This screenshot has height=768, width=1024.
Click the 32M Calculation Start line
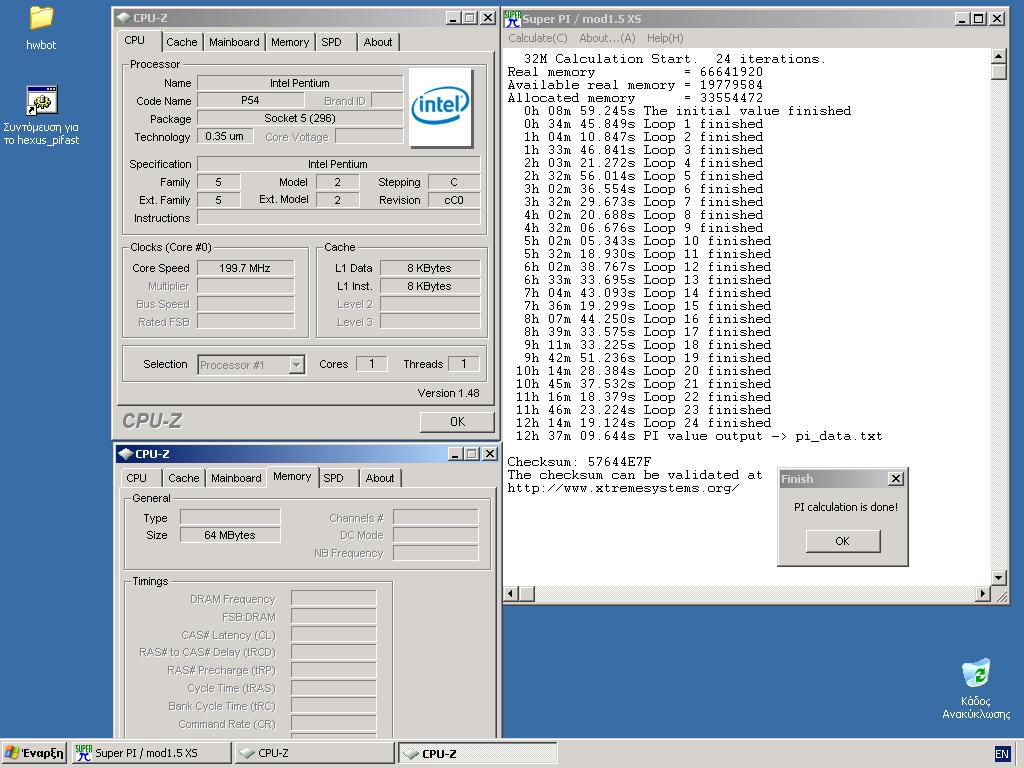coord(675,59)
